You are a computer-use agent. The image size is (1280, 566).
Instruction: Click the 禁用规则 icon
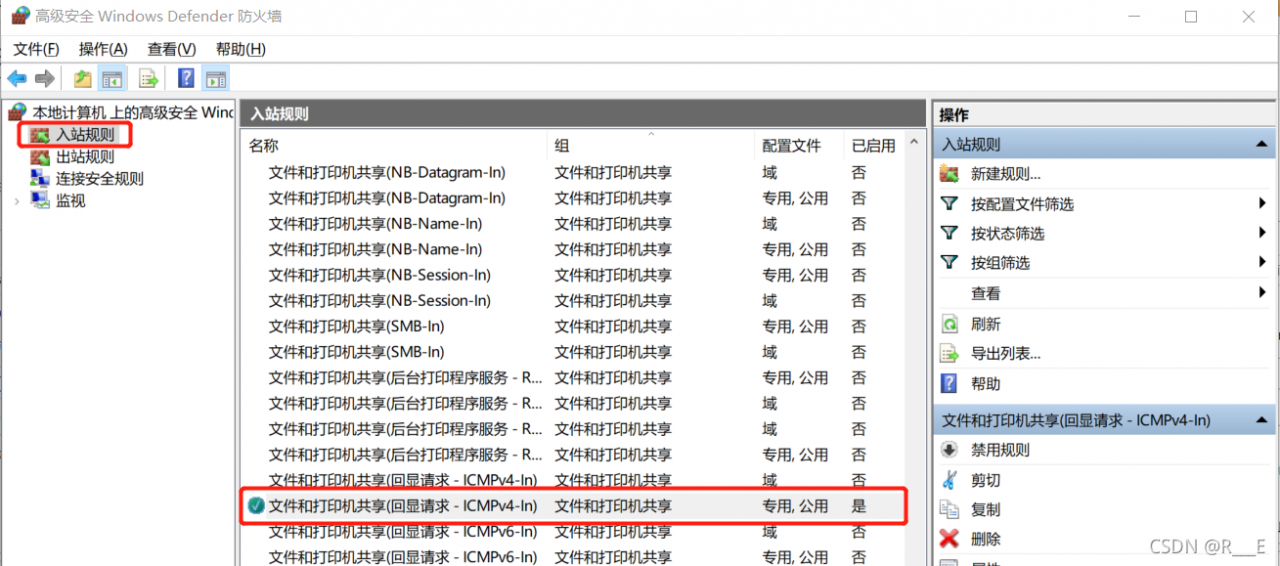tap(950, 450)
